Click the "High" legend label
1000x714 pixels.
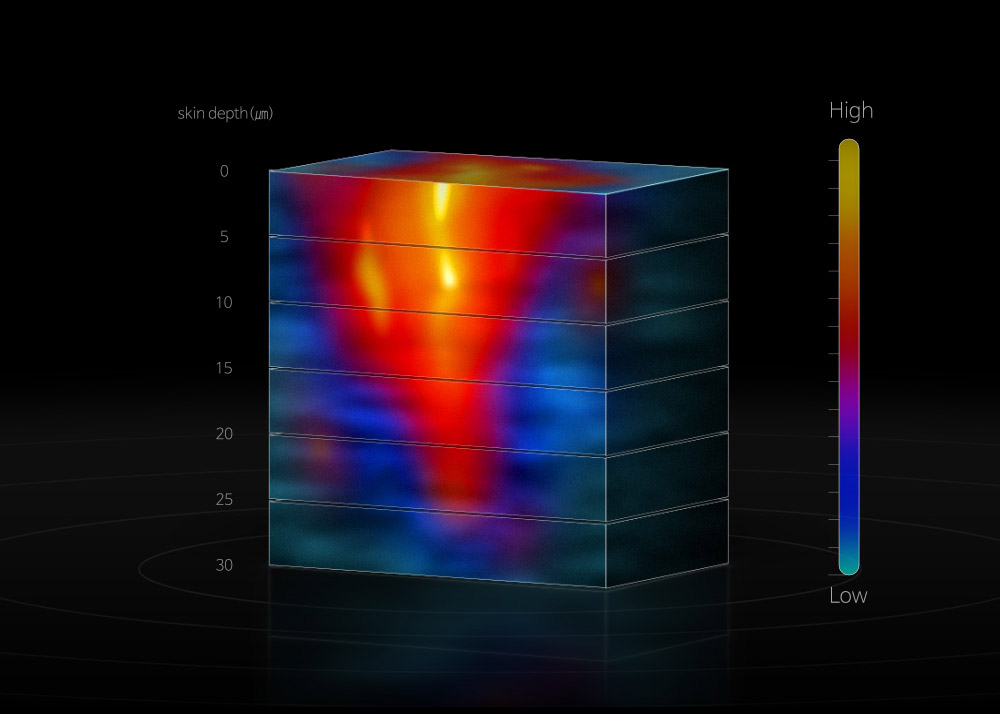[850, 111]
